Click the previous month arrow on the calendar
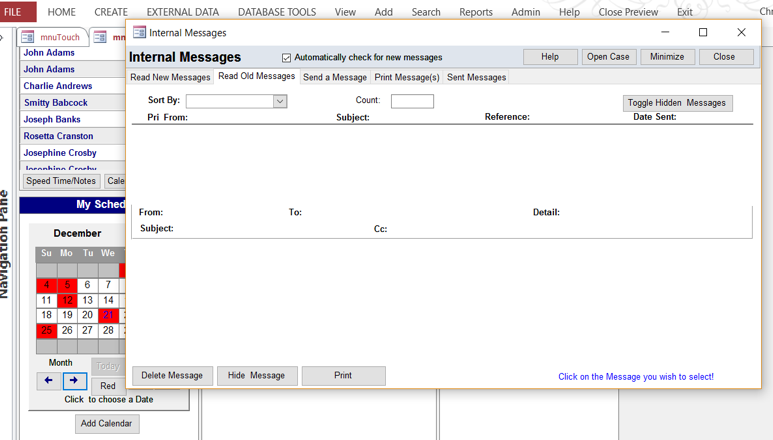 48,381
